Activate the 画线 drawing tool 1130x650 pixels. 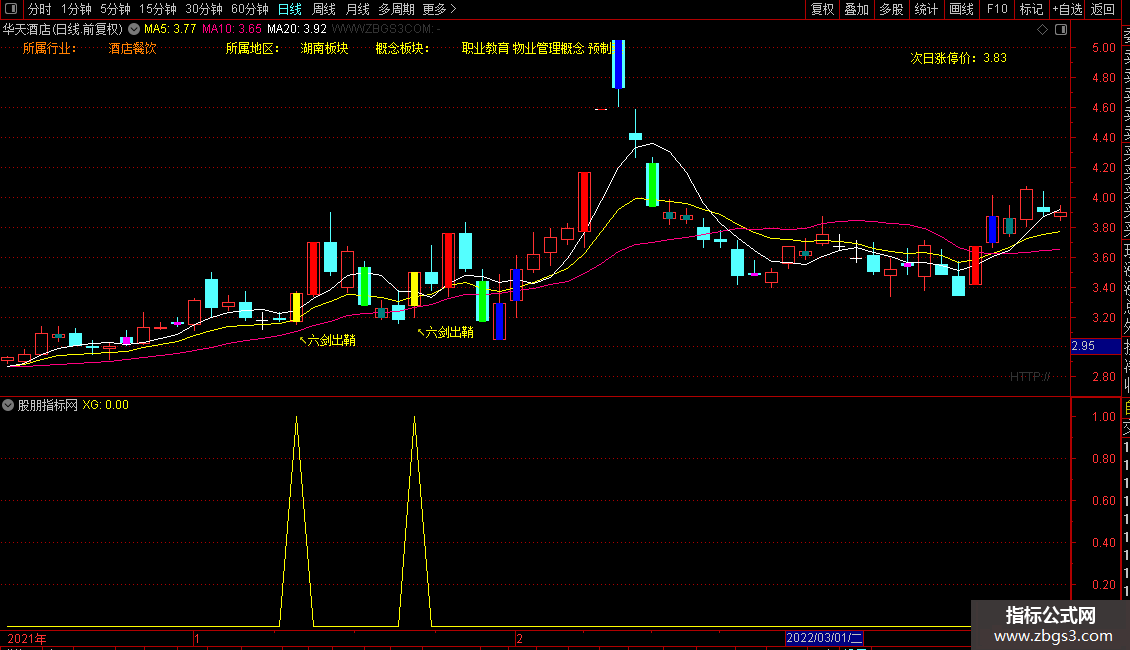[x=961, y=9]
